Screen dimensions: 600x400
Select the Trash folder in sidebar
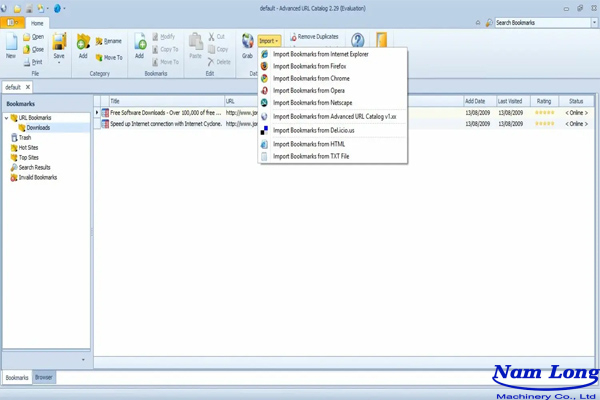click(25, 138)
